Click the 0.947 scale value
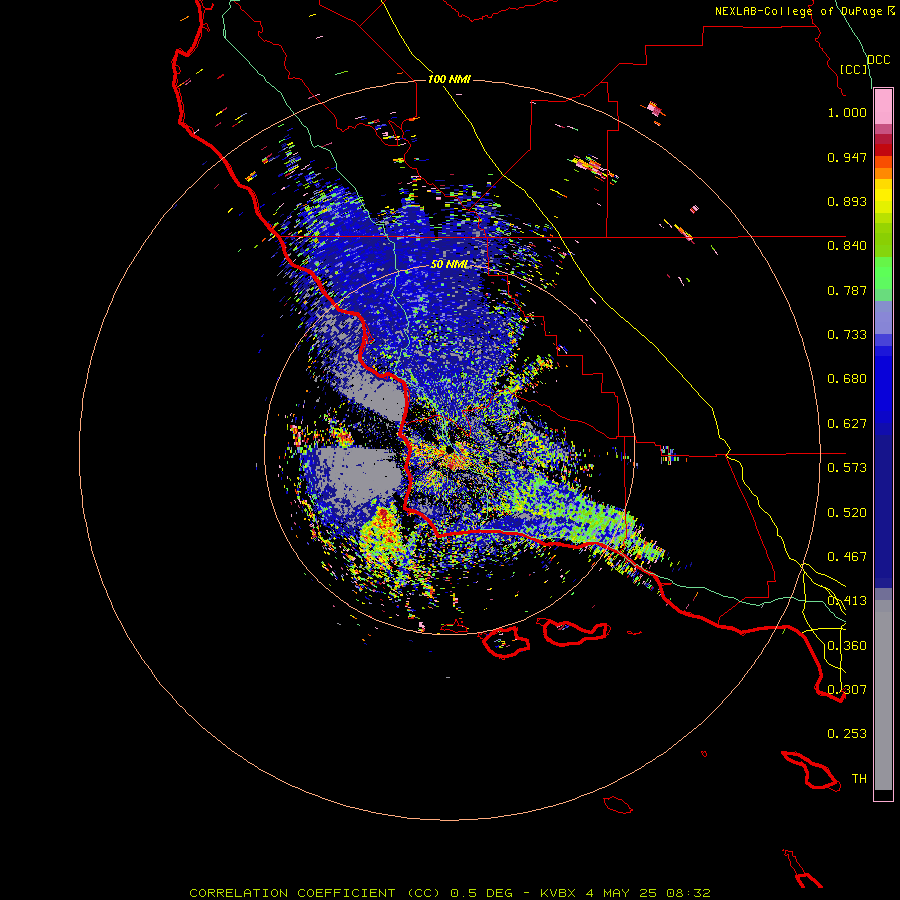 tap(847, 157)
